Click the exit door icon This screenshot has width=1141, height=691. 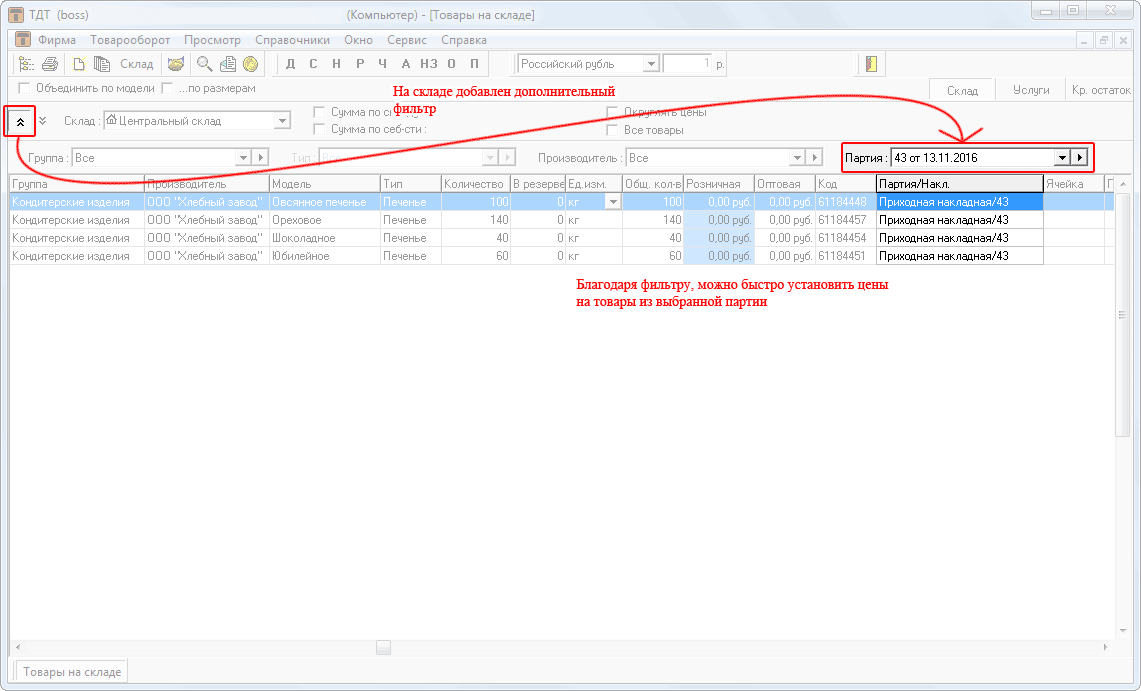pos(871,64)
